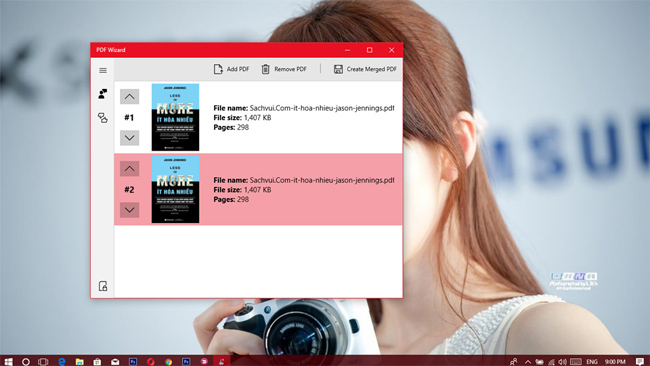Image resolution: width=650 pixels, height=366 pixels.
Task: Select the merge PDFs sidebar icon
Action: point(103,94)
